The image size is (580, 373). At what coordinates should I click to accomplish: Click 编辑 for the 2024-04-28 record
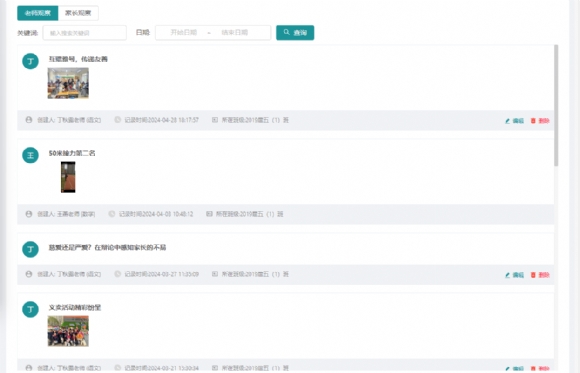[x=515, y=121]
